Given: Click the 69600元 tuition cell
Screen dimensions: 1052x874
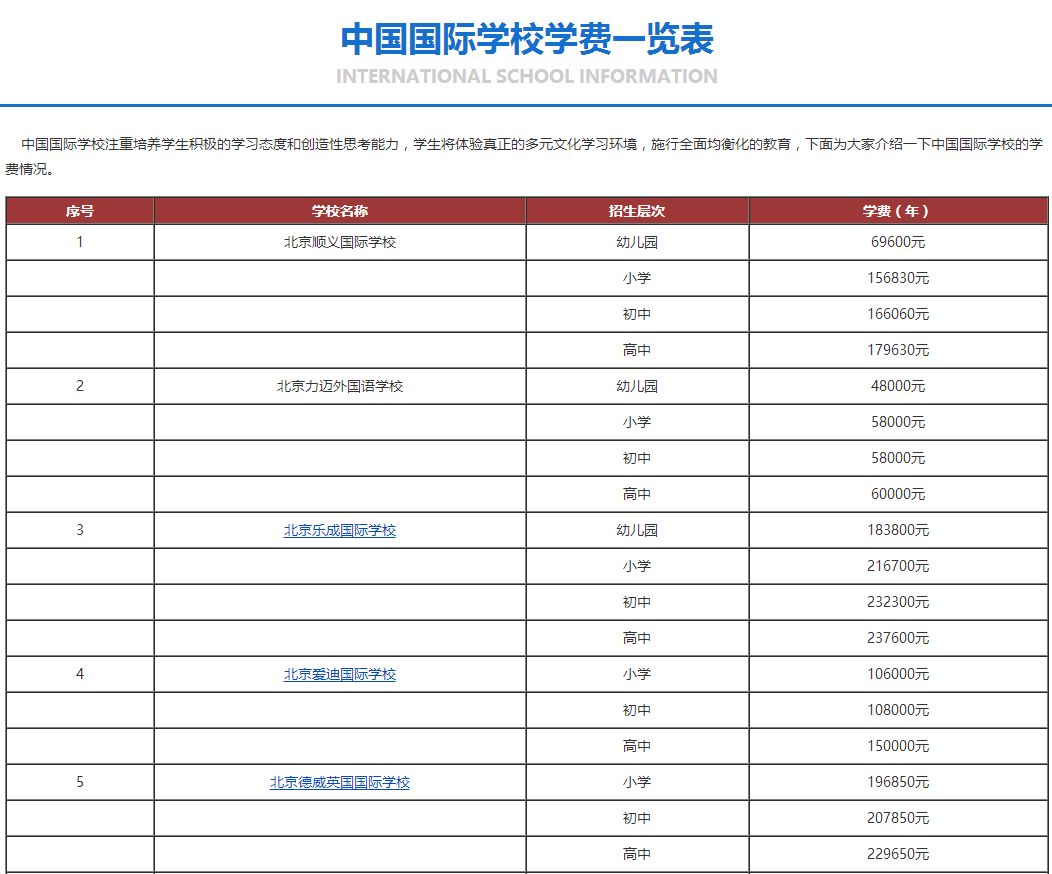Looking at the screenshot, I should pyautogui.click(x=898, y=242).
